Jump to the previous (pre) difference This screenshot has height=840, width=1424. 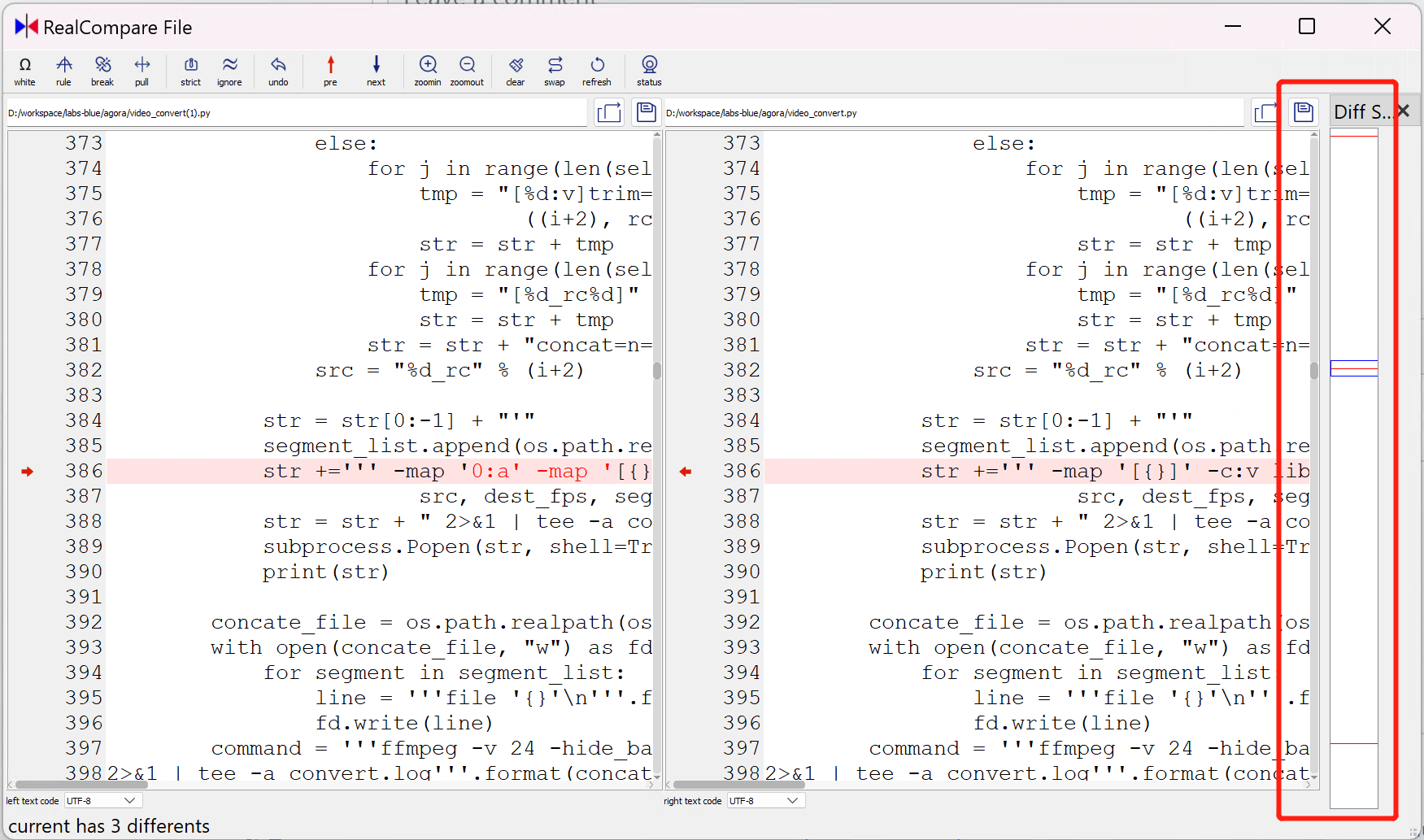tap(330, 71)
